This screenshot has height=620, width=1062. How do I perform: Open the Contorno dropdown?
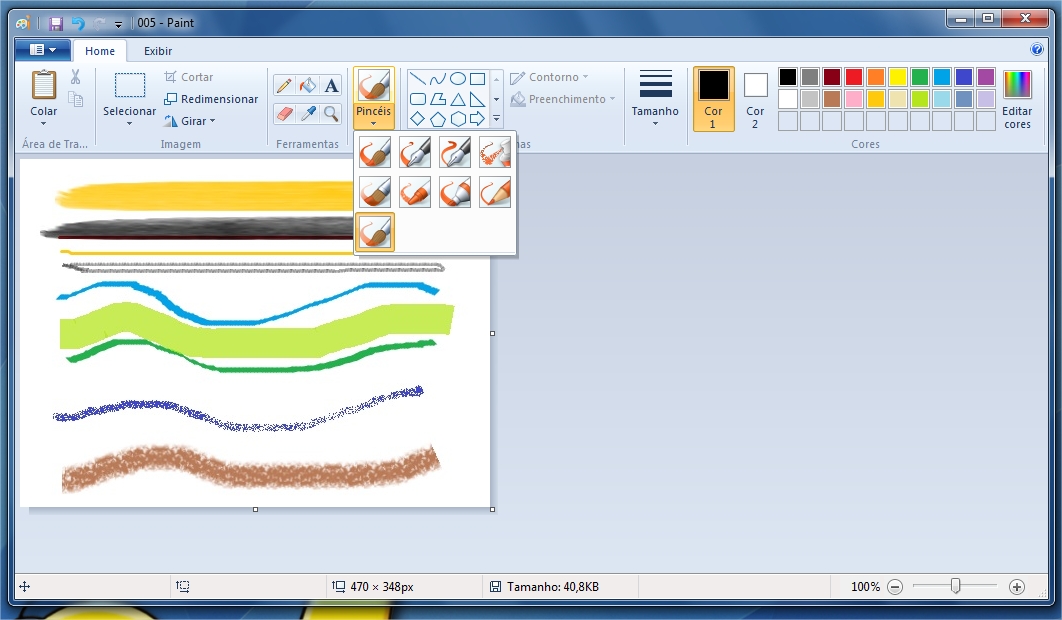548,76
